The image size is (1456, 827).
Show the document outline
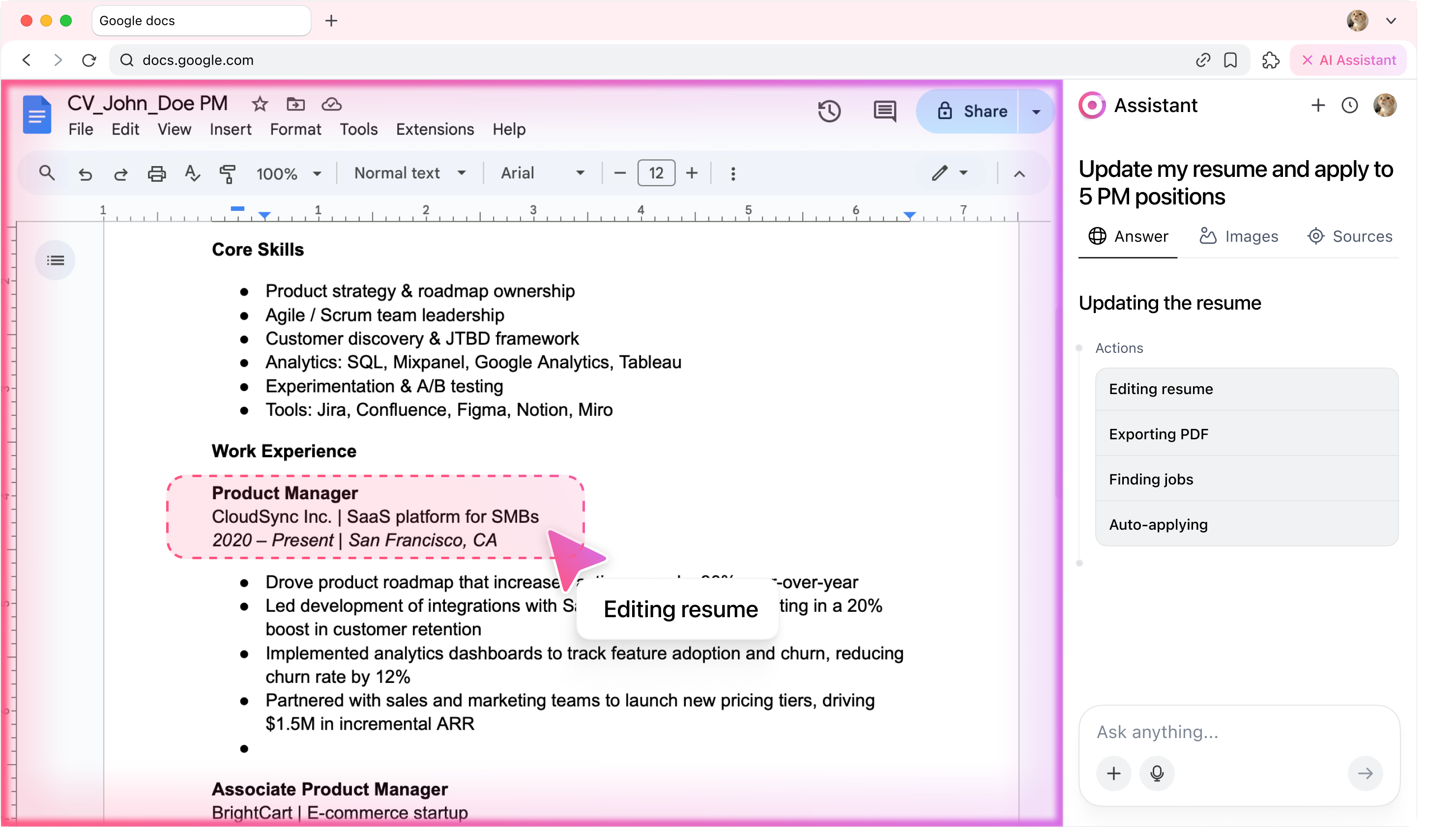(55, 261)
